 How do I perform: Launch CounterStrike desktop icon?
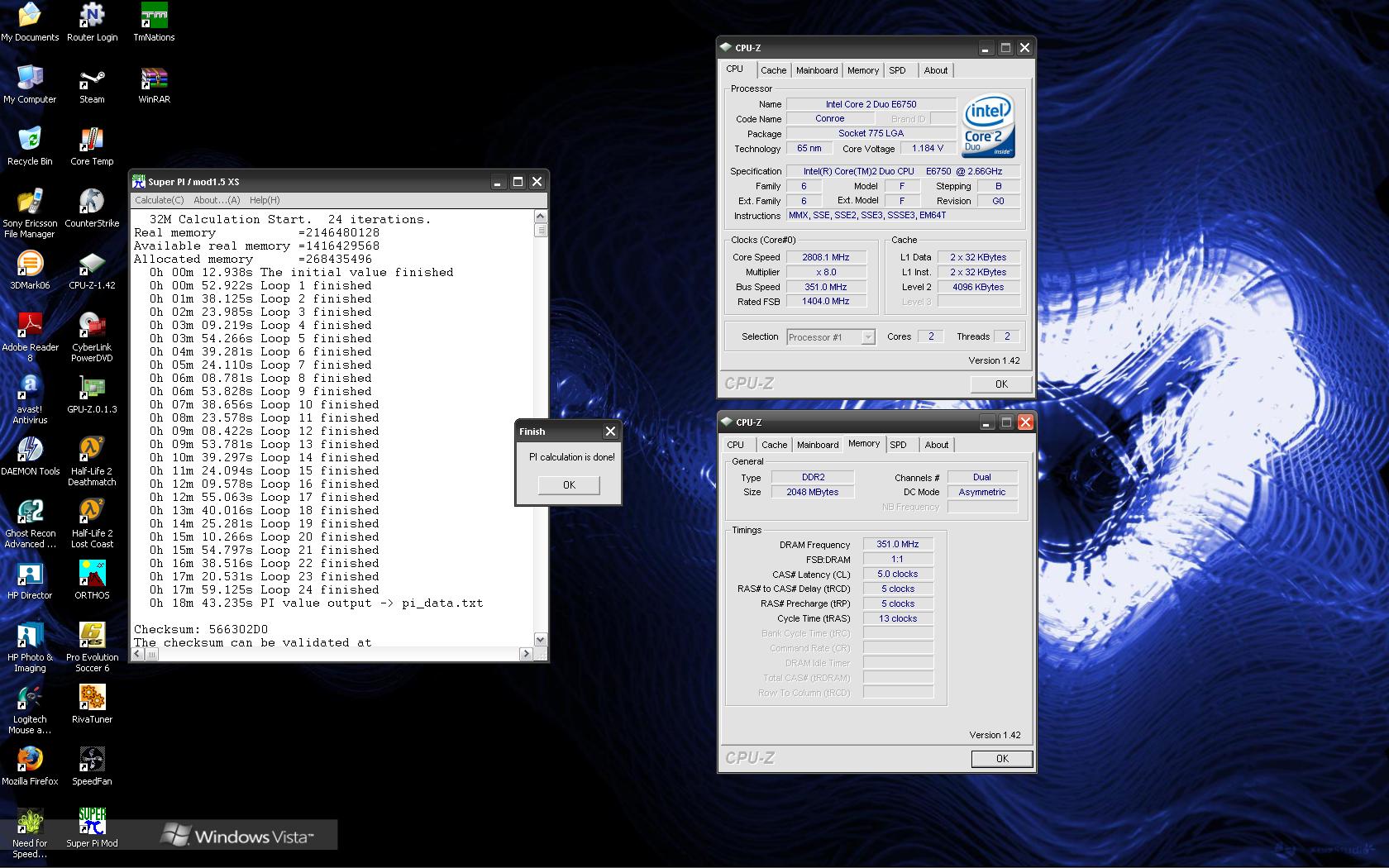pyautogui.click(x=92, y=208)
